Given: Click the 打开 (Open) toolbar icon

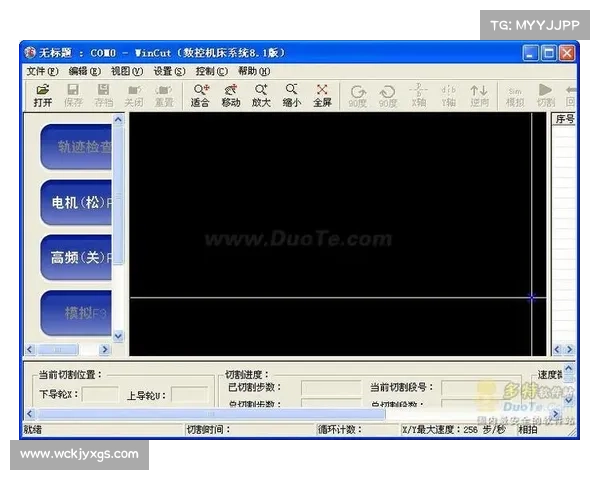Looking at the screenshot, I should (42, 95).
